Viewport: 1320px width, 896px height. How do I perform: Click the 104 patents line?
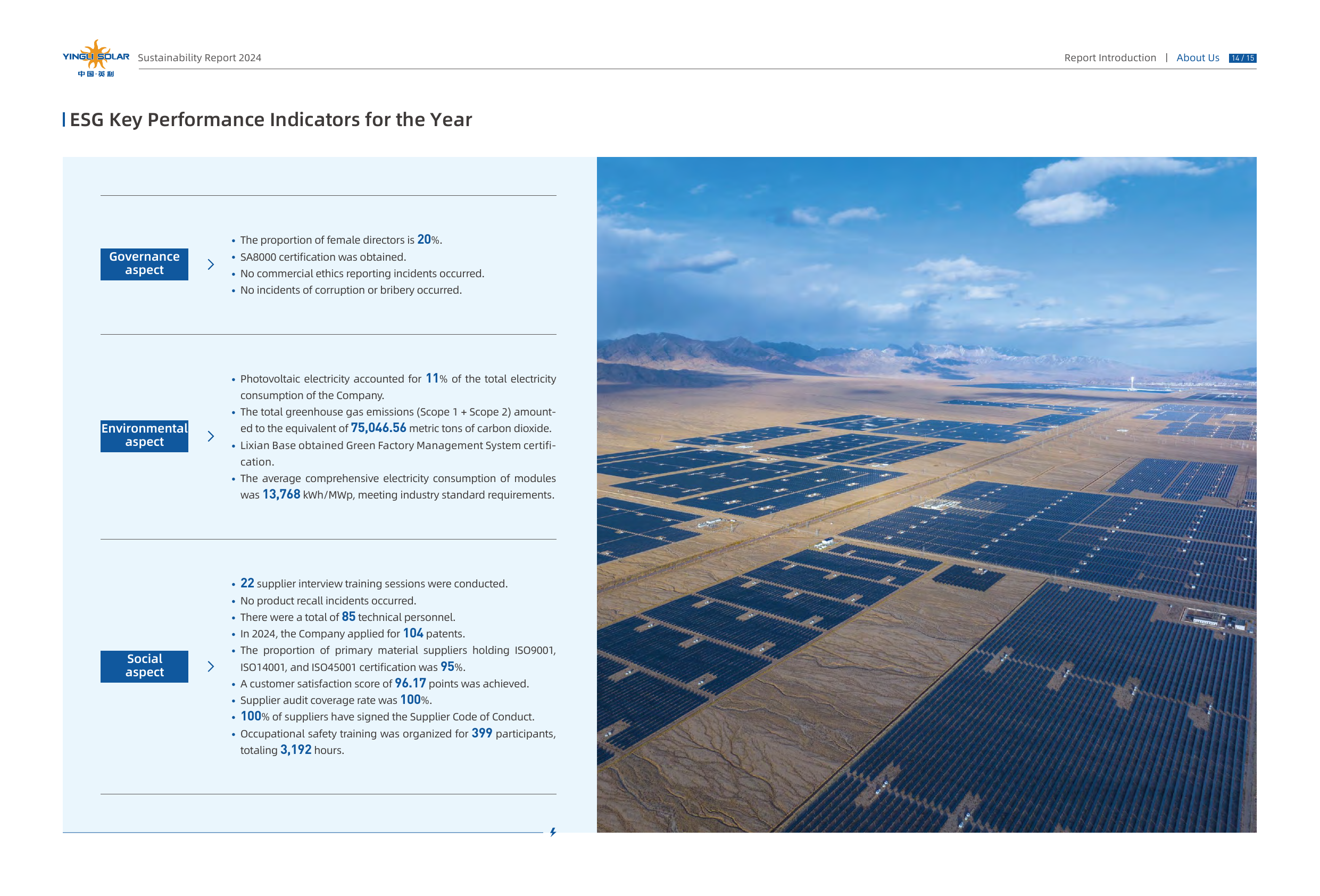point(352,634)
